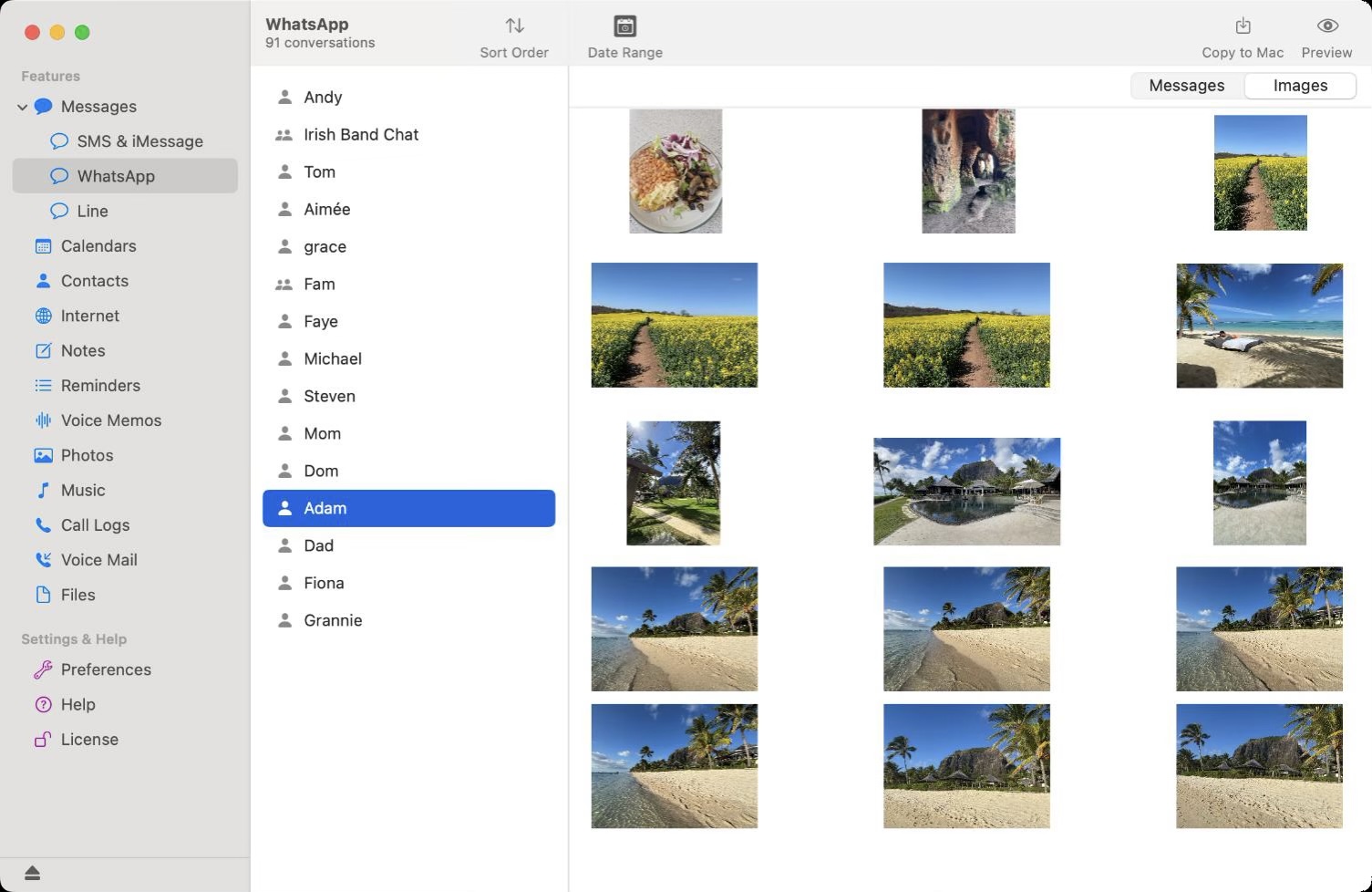Open the Voice Memos section
Screen dimensions: 1372x892
(x=111, y=420)
